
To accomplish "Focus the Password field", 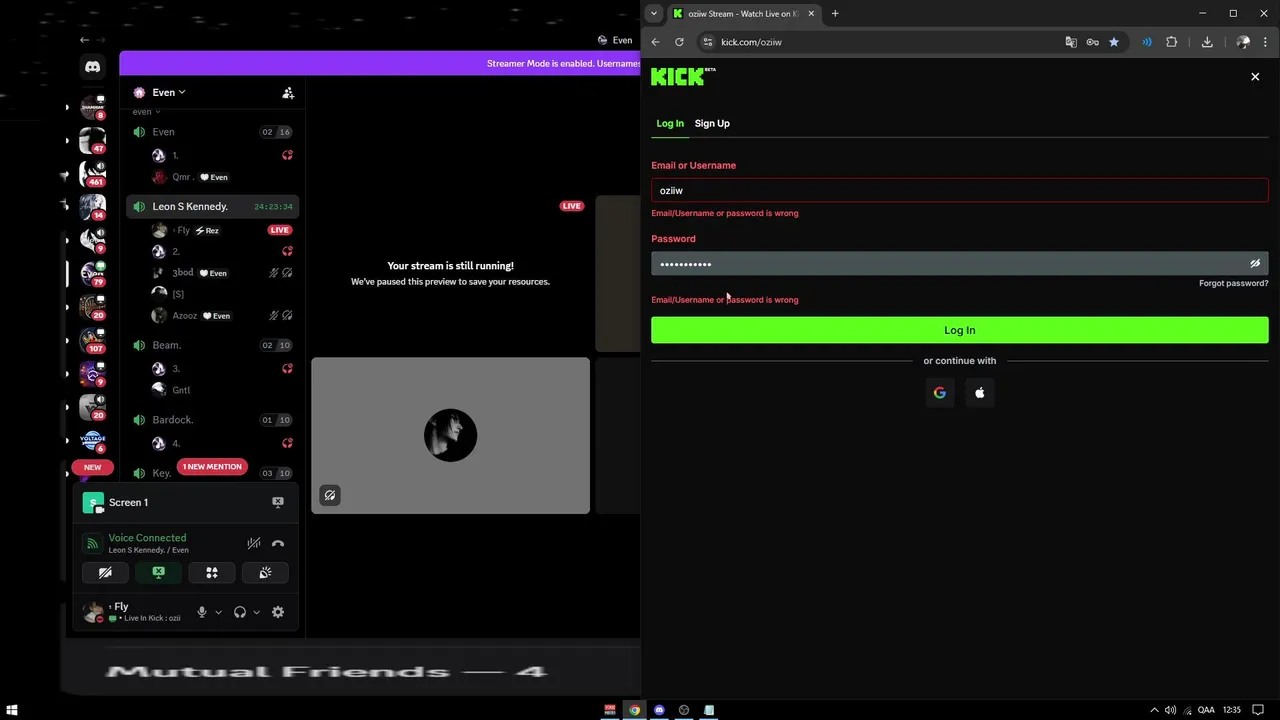I will [x=959, y=264].
